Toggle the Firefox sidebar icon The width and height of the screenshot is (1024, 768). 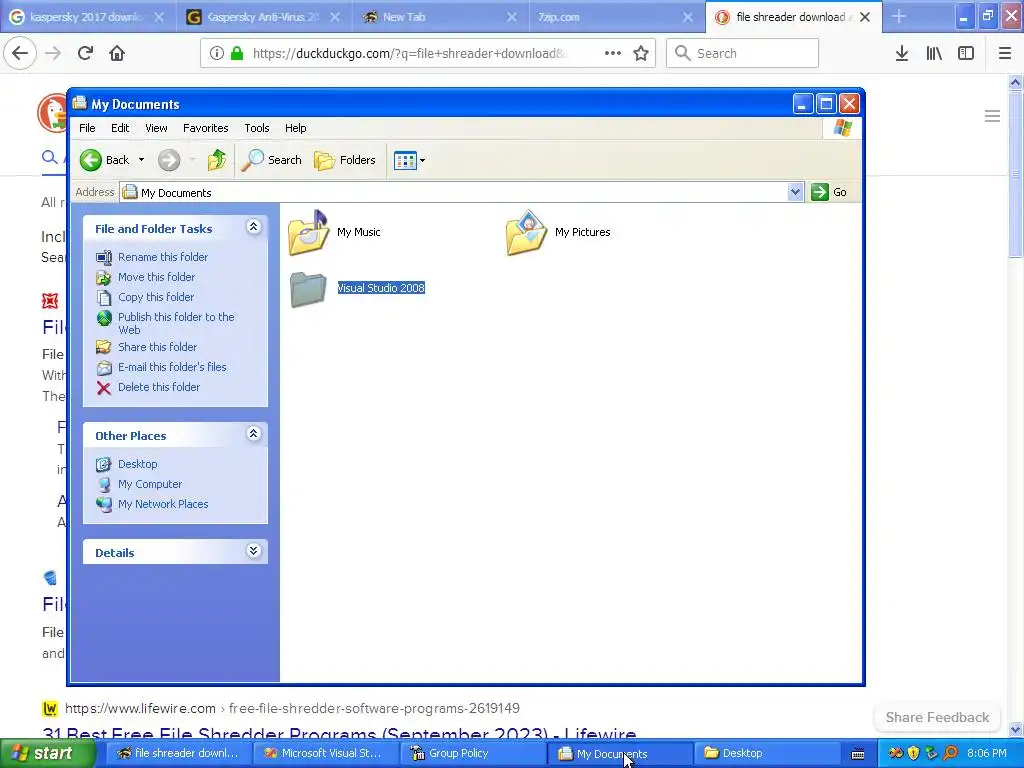pyautogui.click(x=966, y=54)
